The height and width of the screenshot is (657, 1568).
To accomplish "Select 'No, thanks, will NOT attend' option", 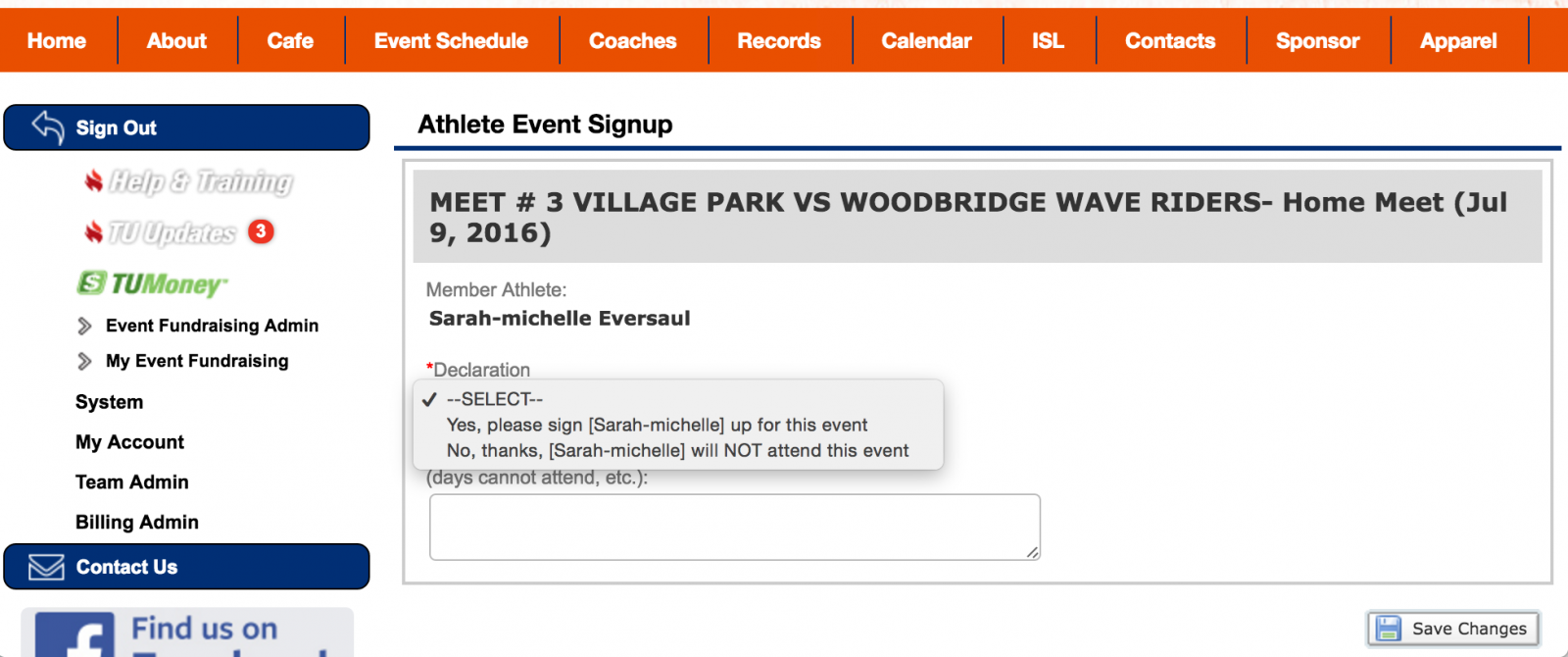I will (x=677, y=450).
